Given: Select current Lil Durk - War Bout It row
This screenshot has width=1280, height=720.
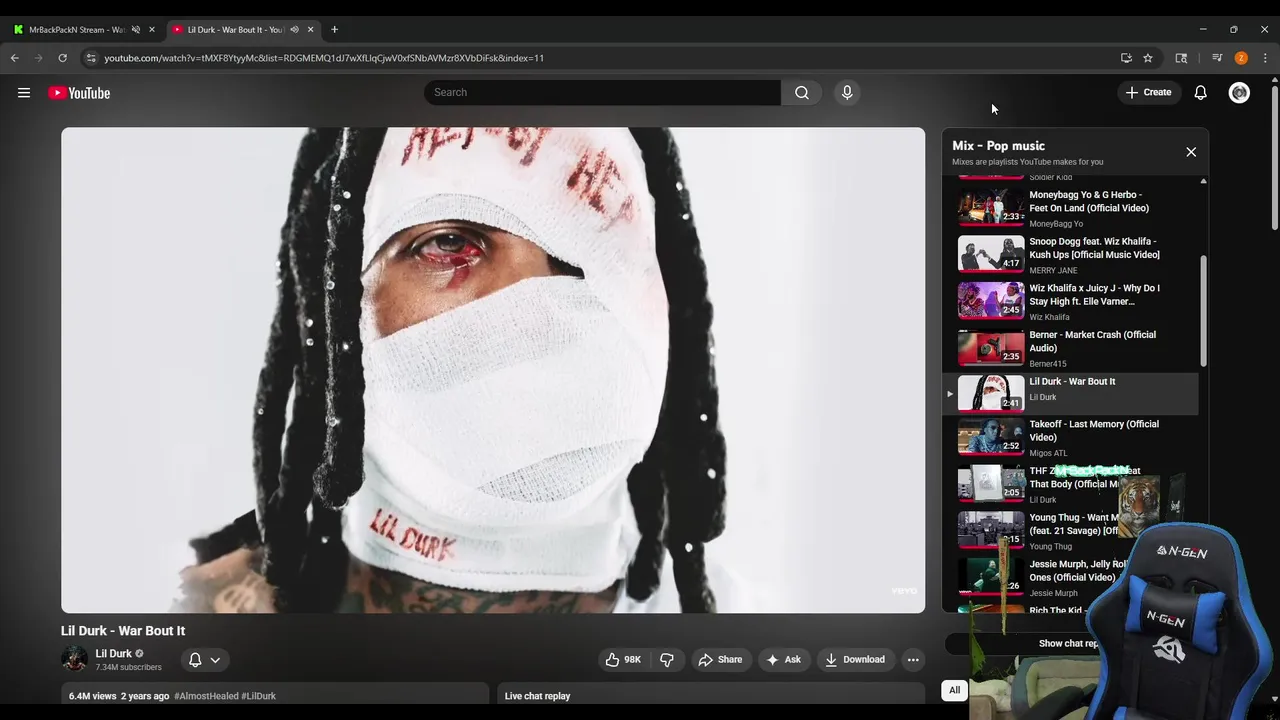Looking at the screenshot, I should pyautogui.click(x=1070, y=394).
